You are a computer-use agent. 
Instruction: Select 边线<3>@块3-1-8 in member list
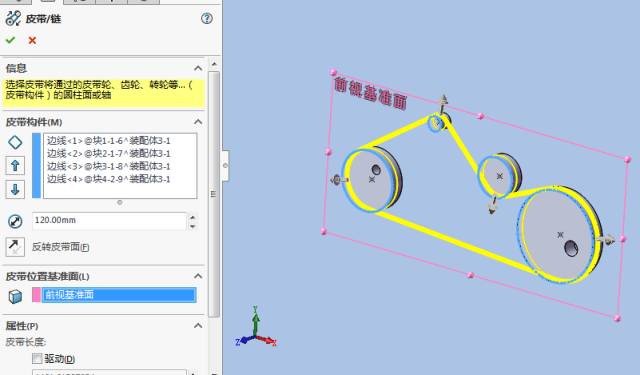(x=109, y=166)
